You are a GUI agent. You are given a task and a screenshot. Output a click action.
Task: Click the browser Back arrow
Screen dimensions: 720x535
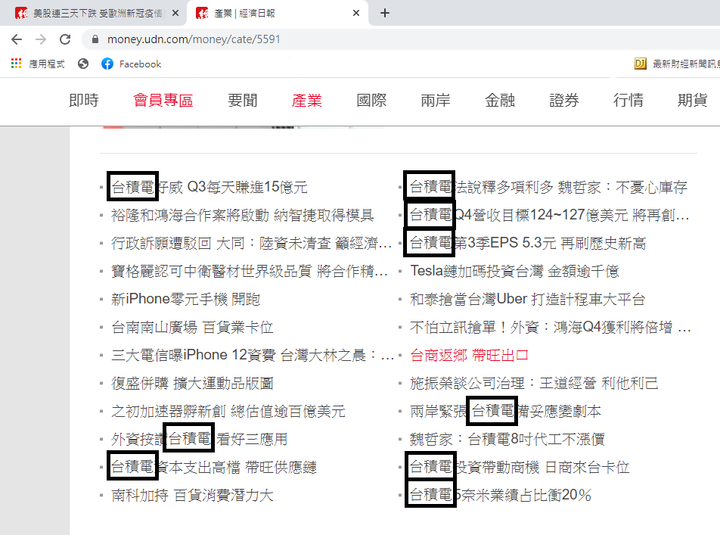coord(17,39)
